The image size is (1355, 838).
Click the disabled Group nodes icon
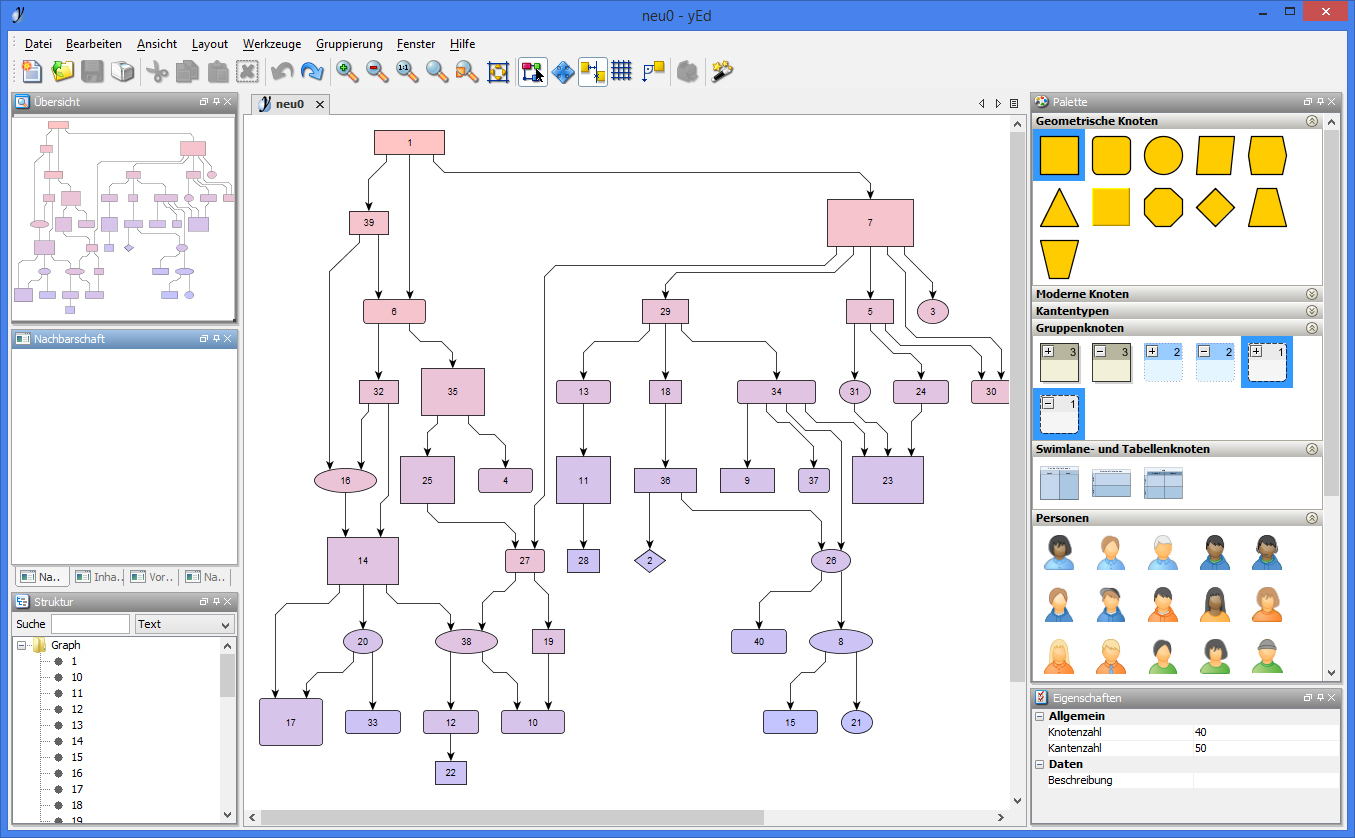click(686, 71)
